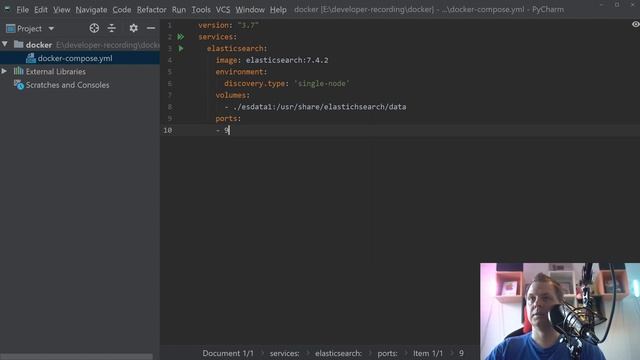Click the ports: key in editor
Viewport: 640px width, 360px height.
[228, 118]
